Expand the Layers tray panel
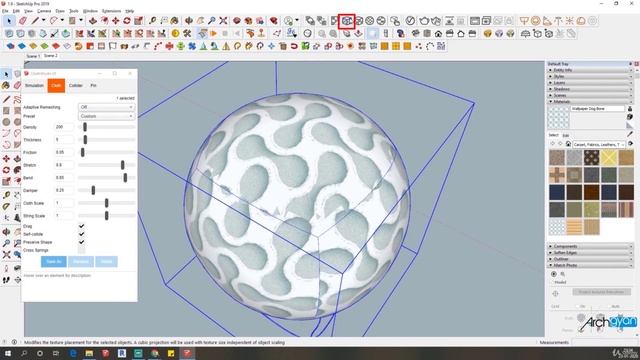This screenshot has width=640, height=360. 590,83
